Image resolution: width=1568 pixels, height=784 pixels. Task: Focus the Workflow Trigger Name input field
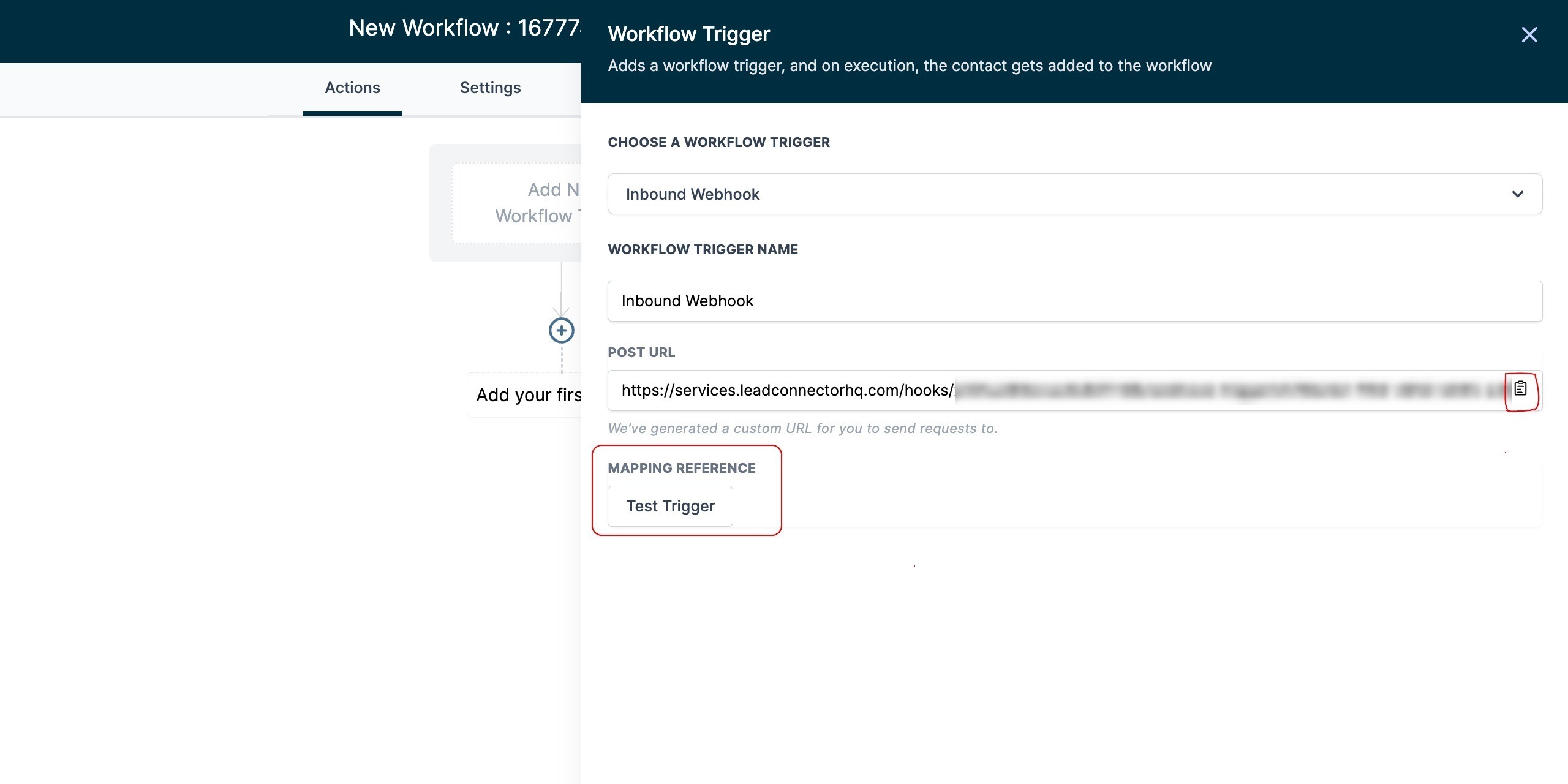pos(1074,301)
